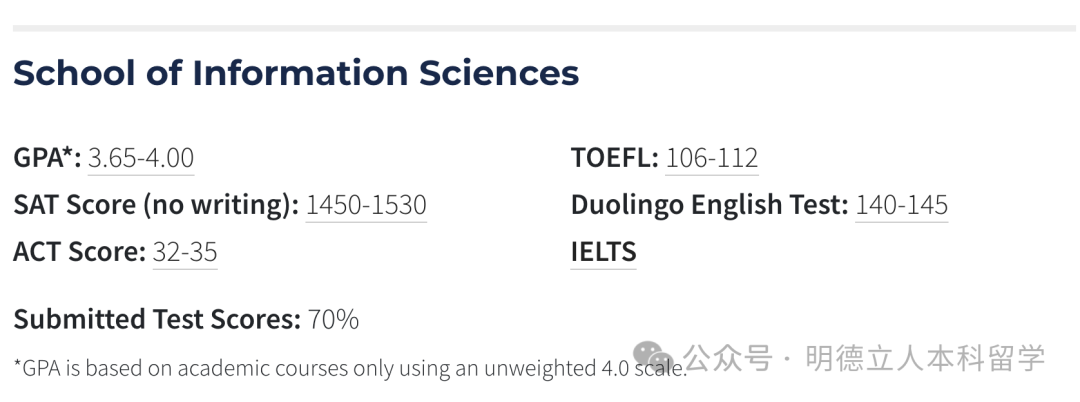Click the 70% submitted scores value
The height and width of the screenshot is (402, 1080).
333,319
